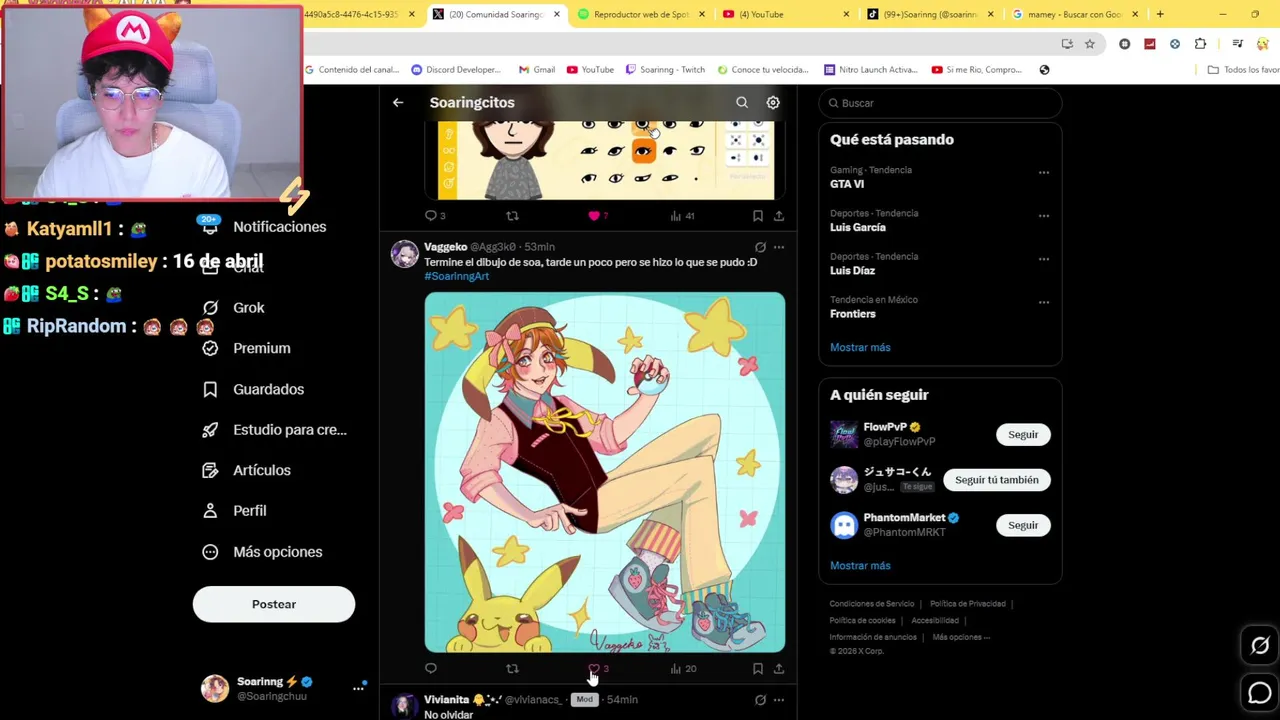Screen dimensions: 1280x720
Task: Follow PhantomMarket
Action: [1023, 525]
